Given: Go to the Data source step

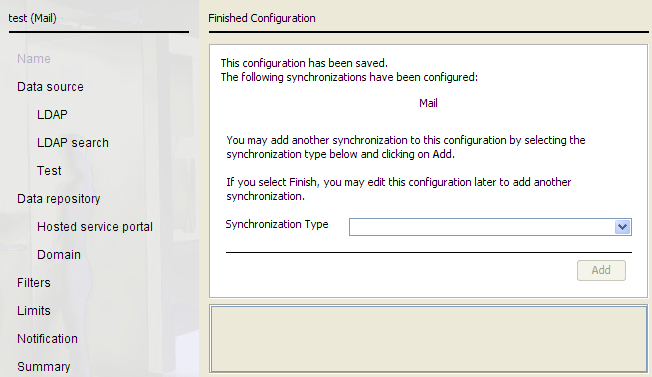Looking at the screenshot, I should click(50, 87).
